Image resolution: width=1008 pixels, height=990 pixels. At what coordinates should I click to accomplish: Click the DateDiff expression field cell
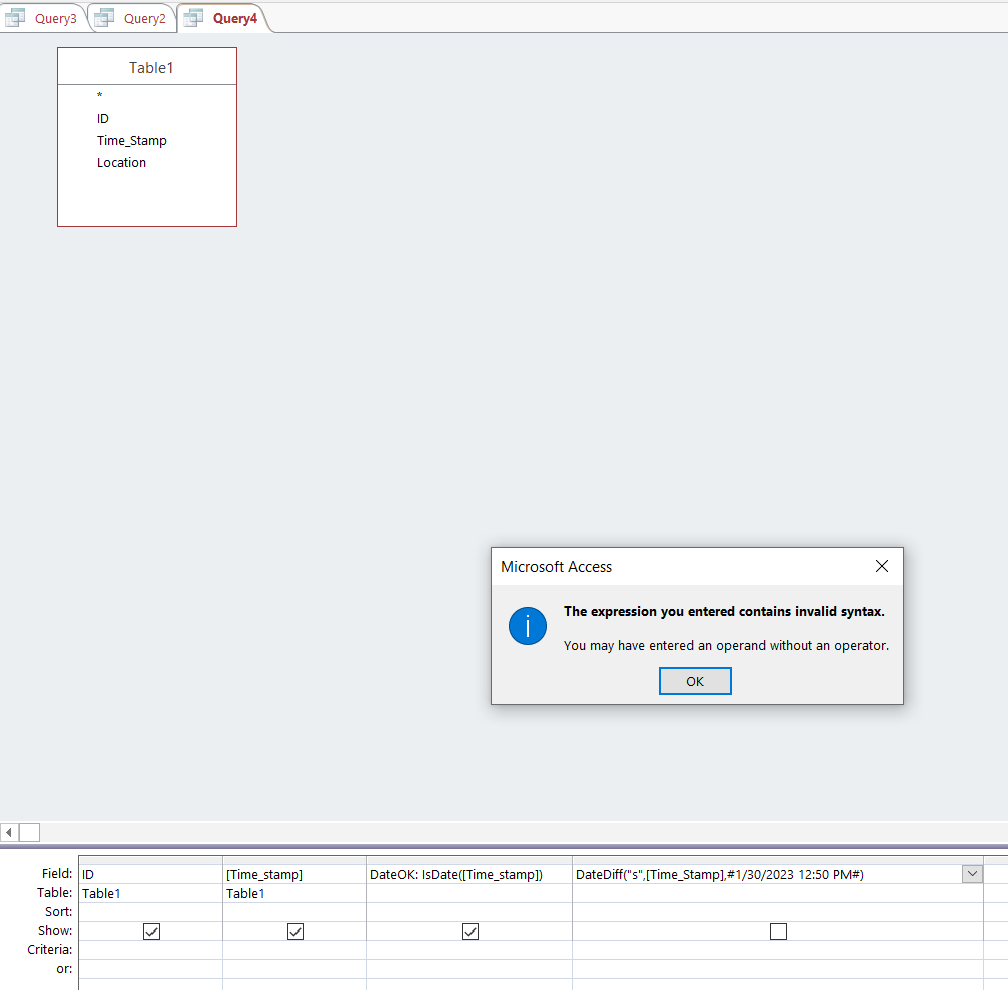click(768, 874)
